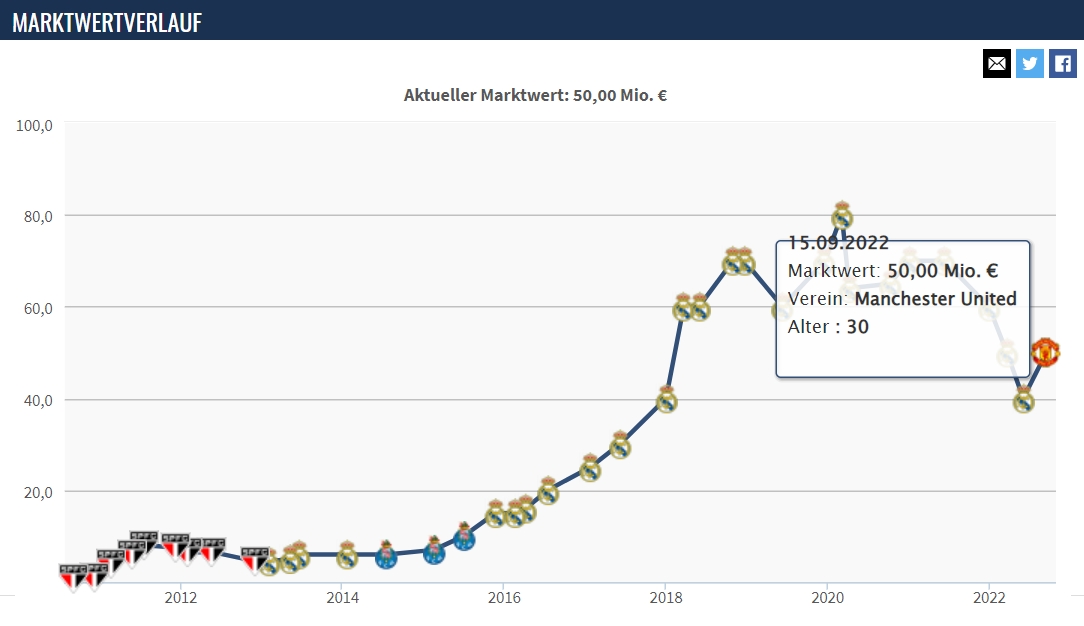Click the 80,0 y-axis label
This screenshot has width=1084, height=626.
(38, 217)
